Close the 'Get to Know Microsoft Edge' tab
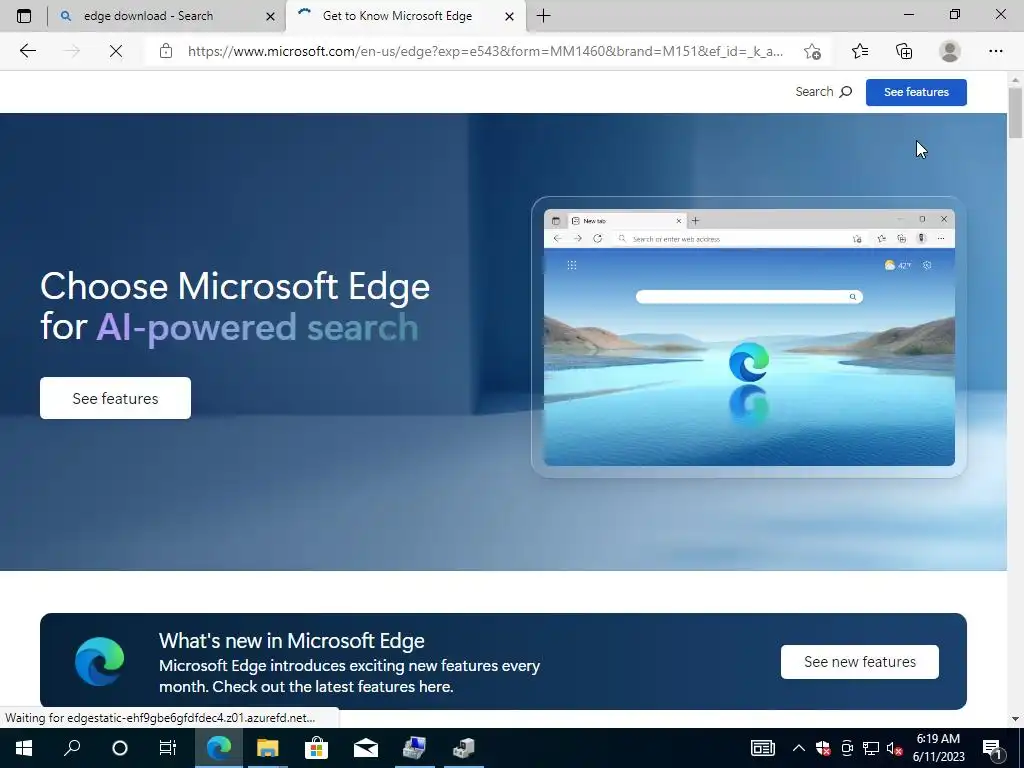The image size is (1024, 768). click(x=509, y=16)
